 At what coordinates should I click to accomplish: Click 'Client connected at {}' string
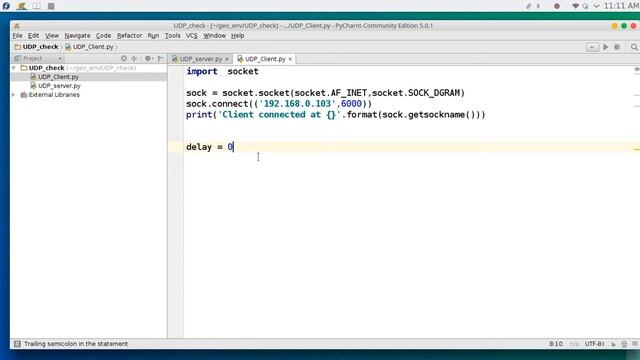[280, 115]
